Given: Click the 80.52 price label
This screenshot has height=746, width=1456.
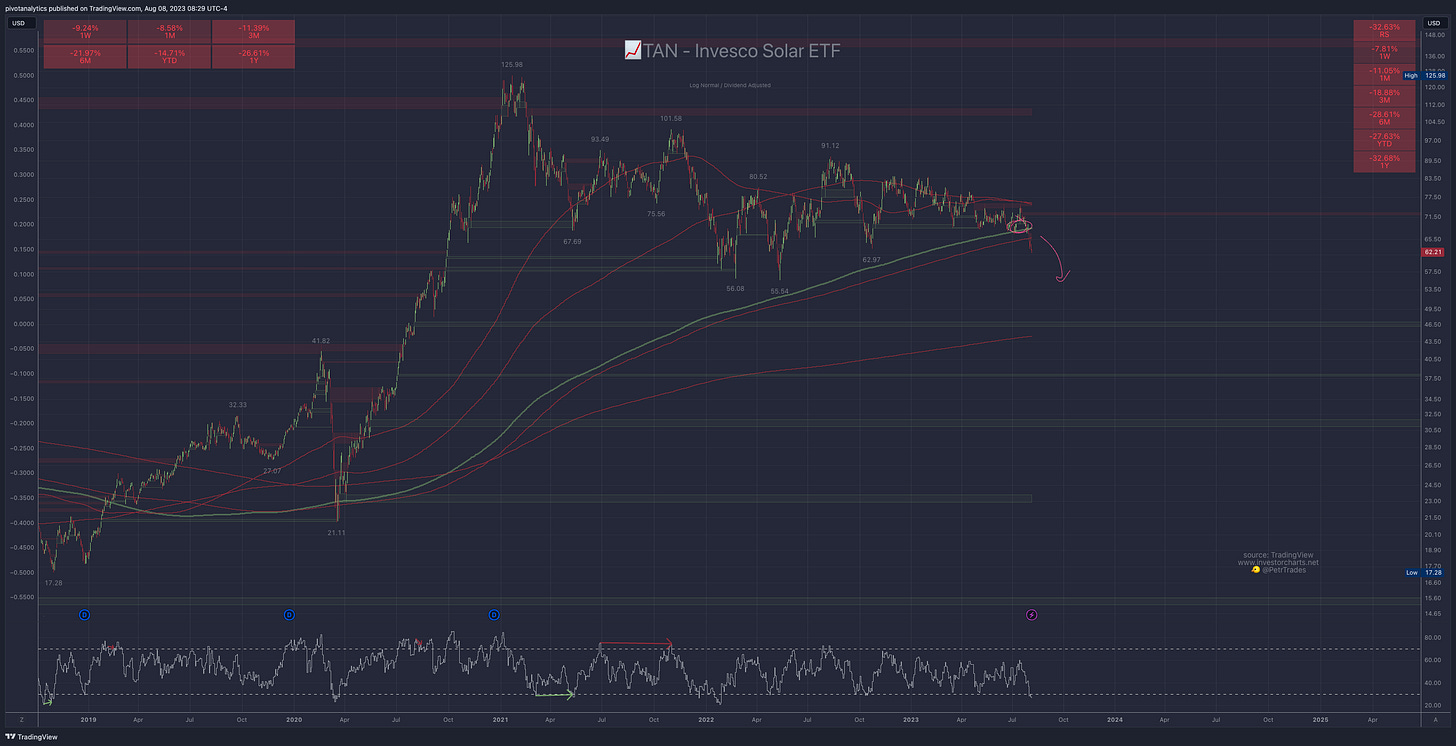Looking at the screenshot, I should click(x=757, y=177).
